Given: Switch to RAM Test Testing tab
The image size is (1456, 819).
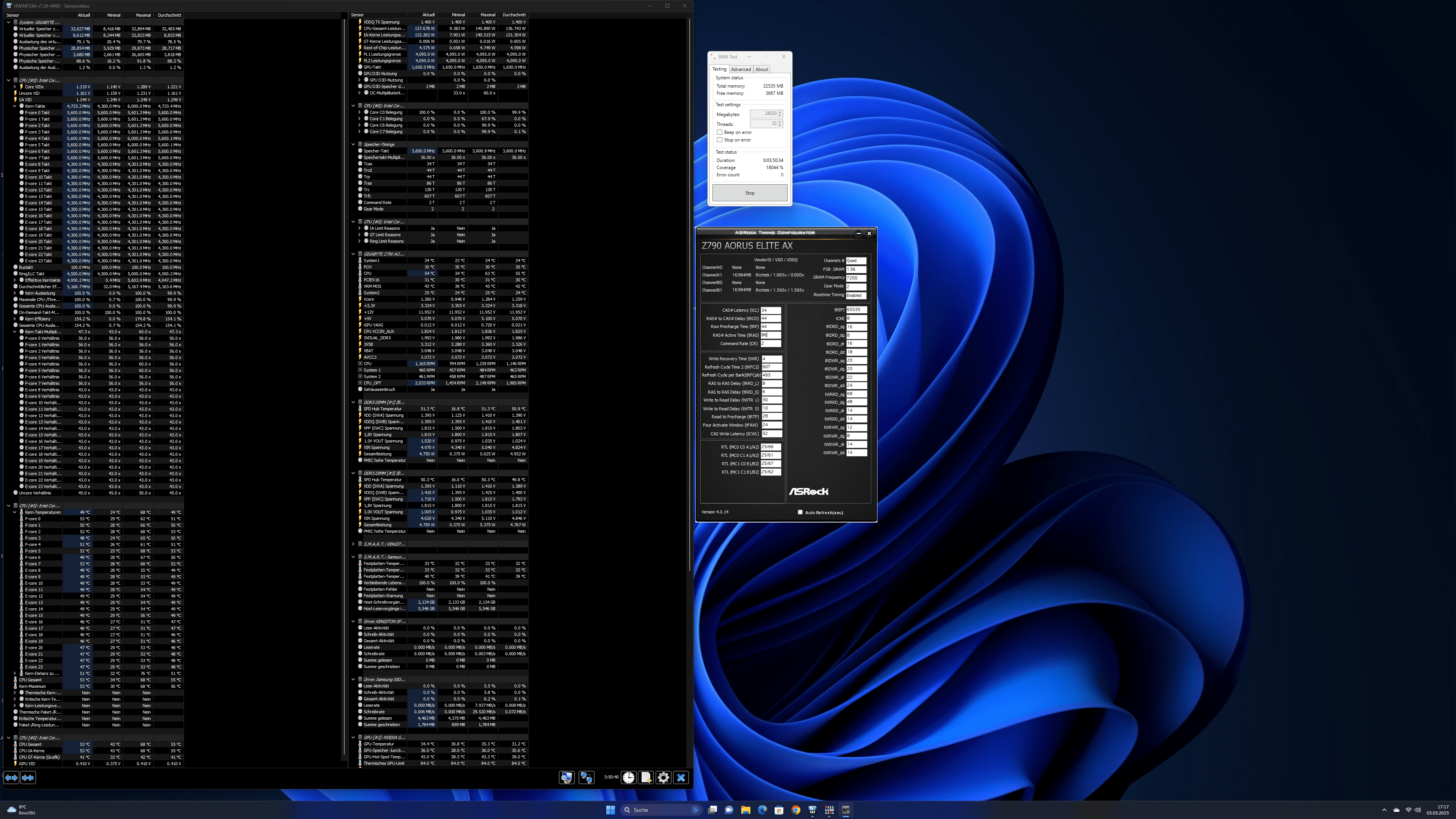Looking at the screenshot, I should point(719,69).
